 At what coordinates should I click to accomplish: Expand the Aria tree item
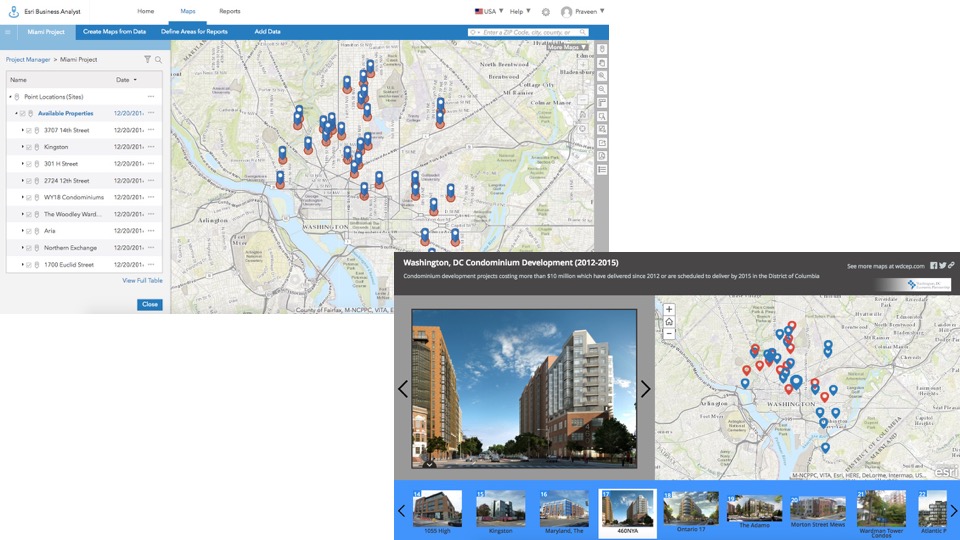coord(23,231)
